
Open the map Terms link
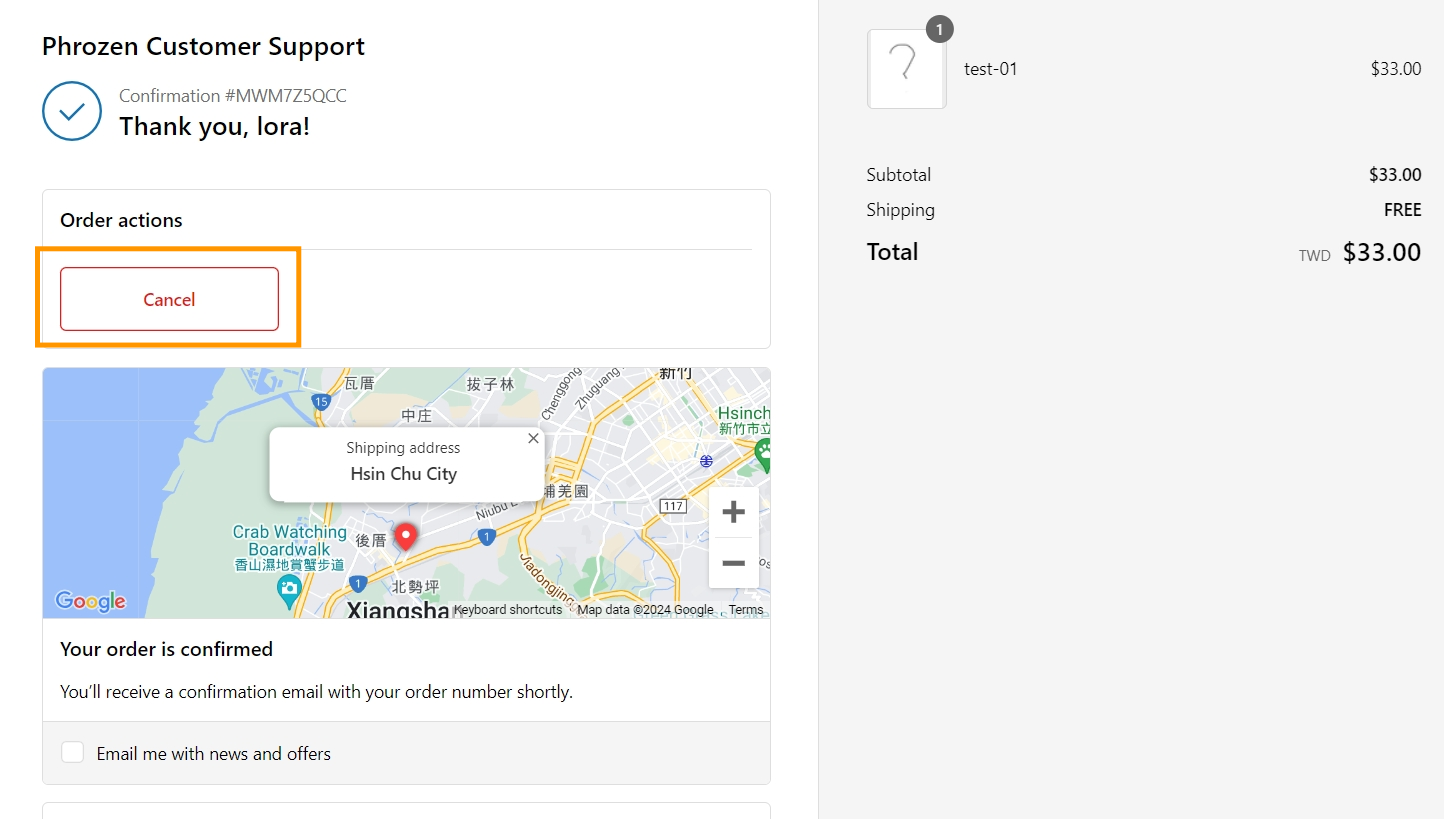pos(746,610)
